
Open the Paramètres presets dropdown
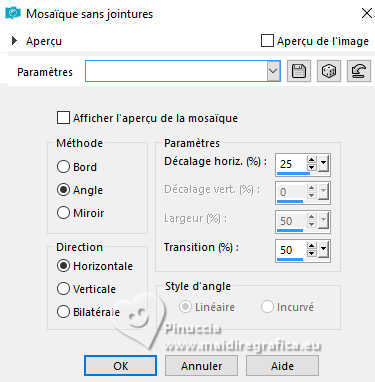[273, 71]
